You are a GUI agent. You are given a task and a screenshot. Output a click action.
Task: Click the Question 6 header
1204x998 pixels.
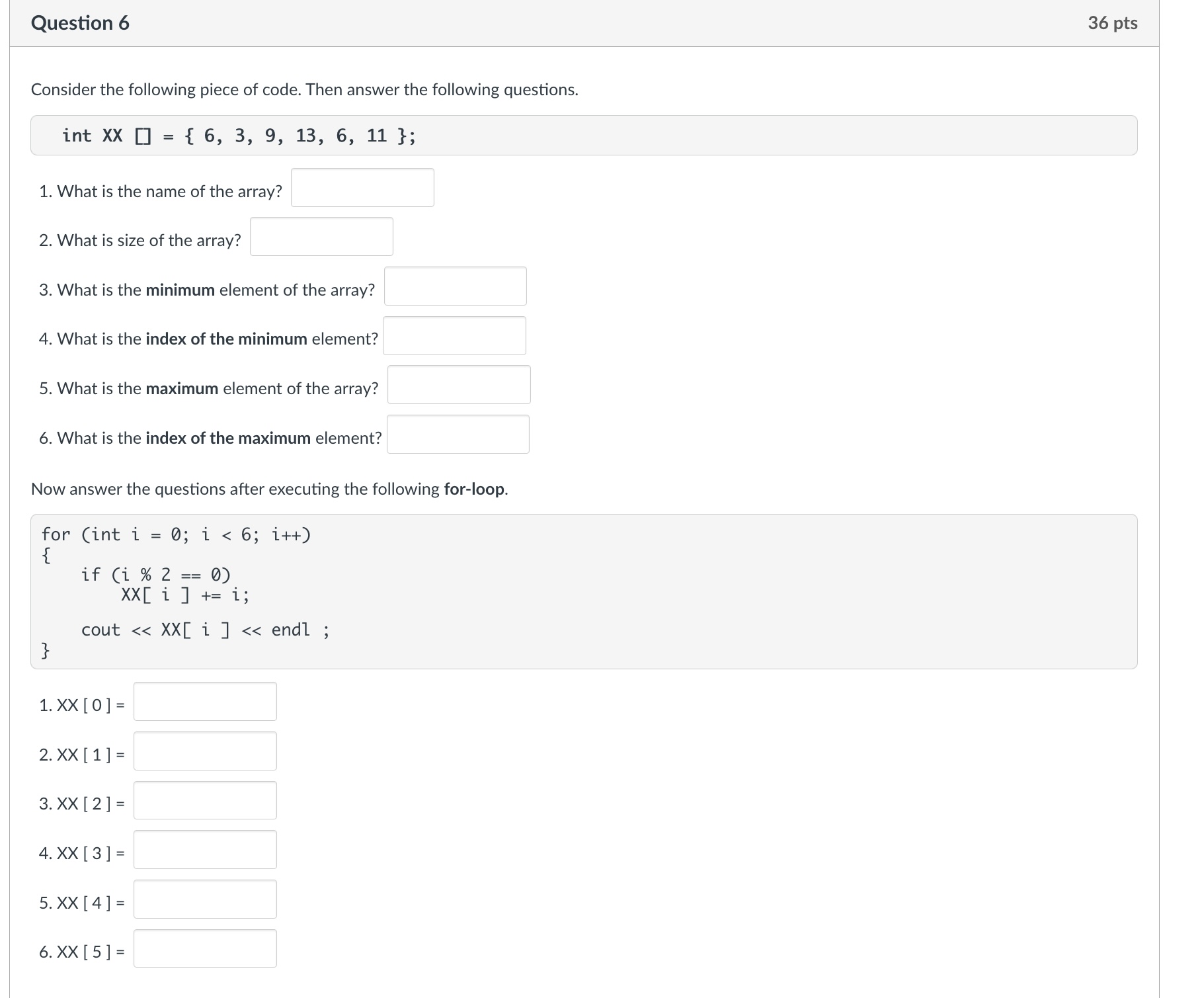point(80,22)
